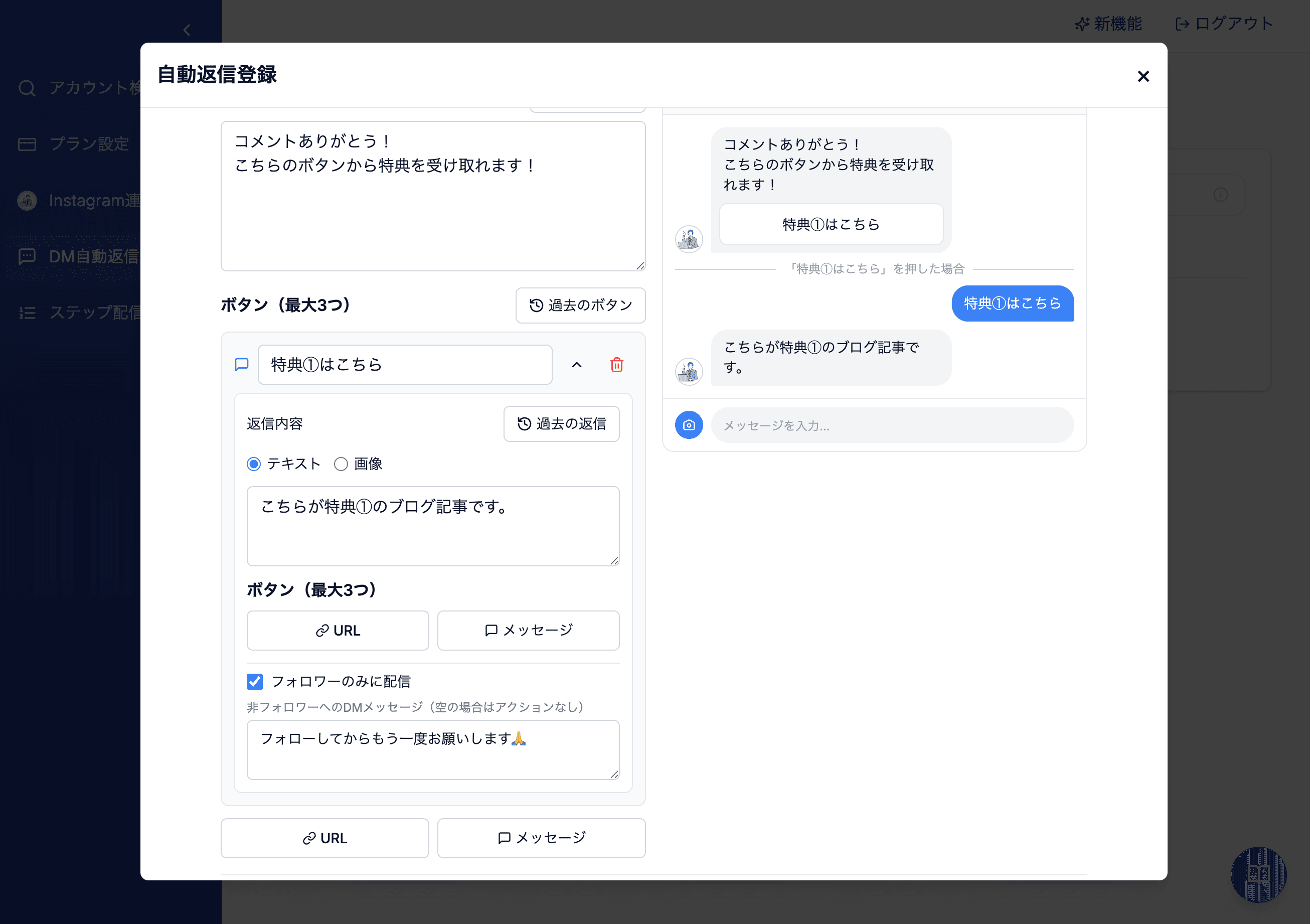The image size is (1310, 924).
Task: Click the プラン設定 card icon
Action: point(27,144)
